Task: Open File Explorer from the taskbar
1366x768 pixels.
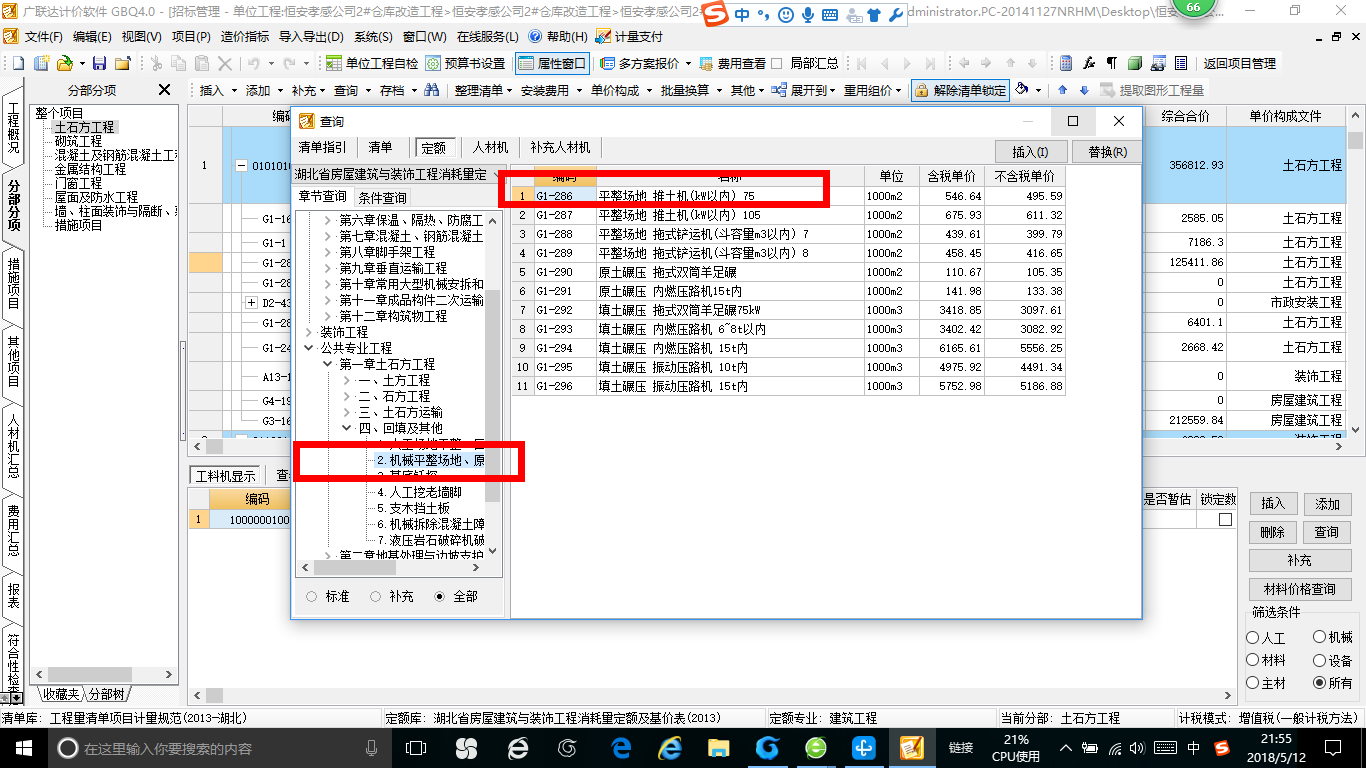Action: (x=718, y=747)
